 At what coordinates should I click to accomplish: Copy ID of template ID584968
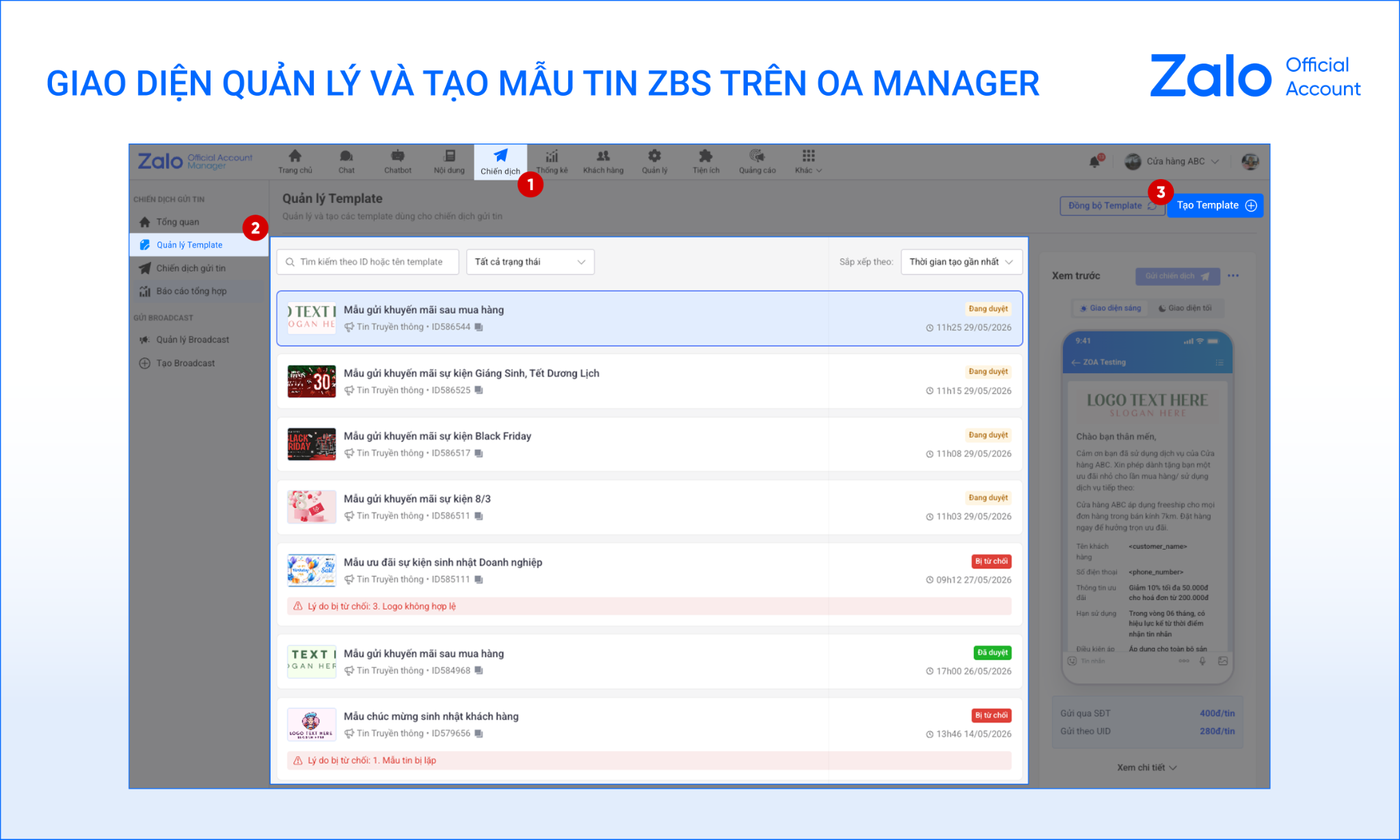click(x=479, y=670)
